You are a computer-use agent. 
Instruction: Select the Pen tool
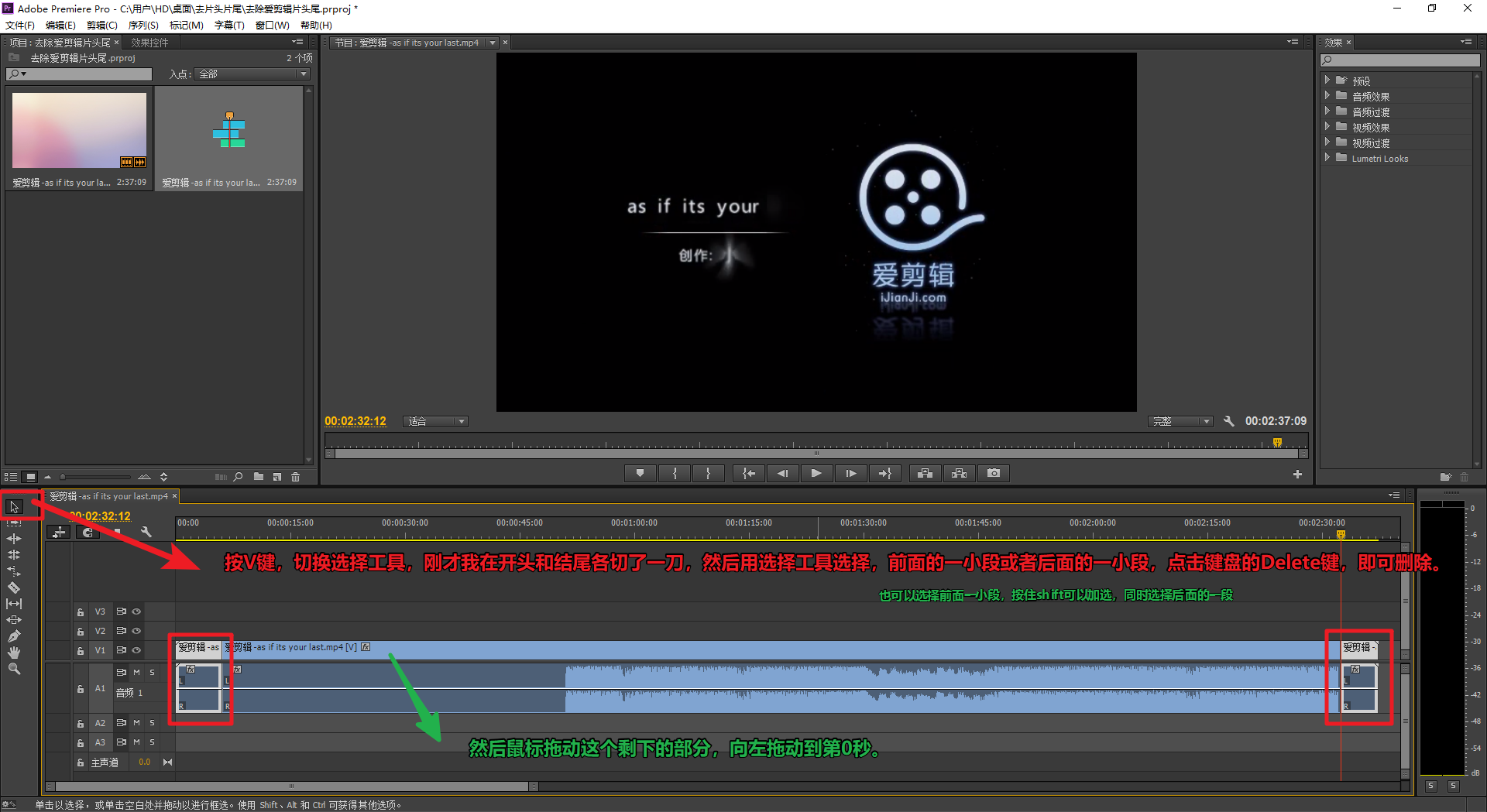[14, 636]
